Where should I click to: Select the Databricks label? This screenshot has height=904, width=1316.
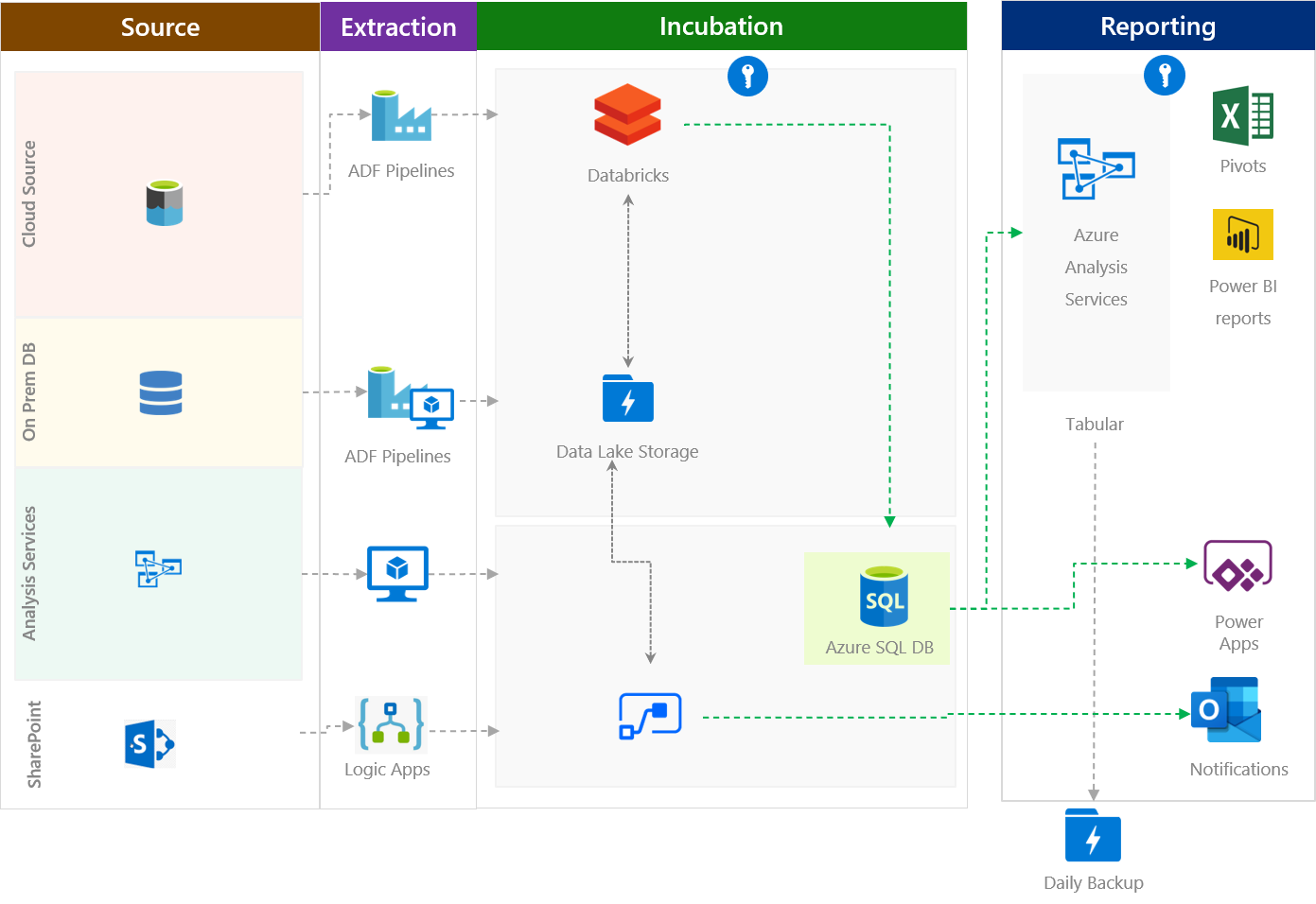(x=628, y=175)
